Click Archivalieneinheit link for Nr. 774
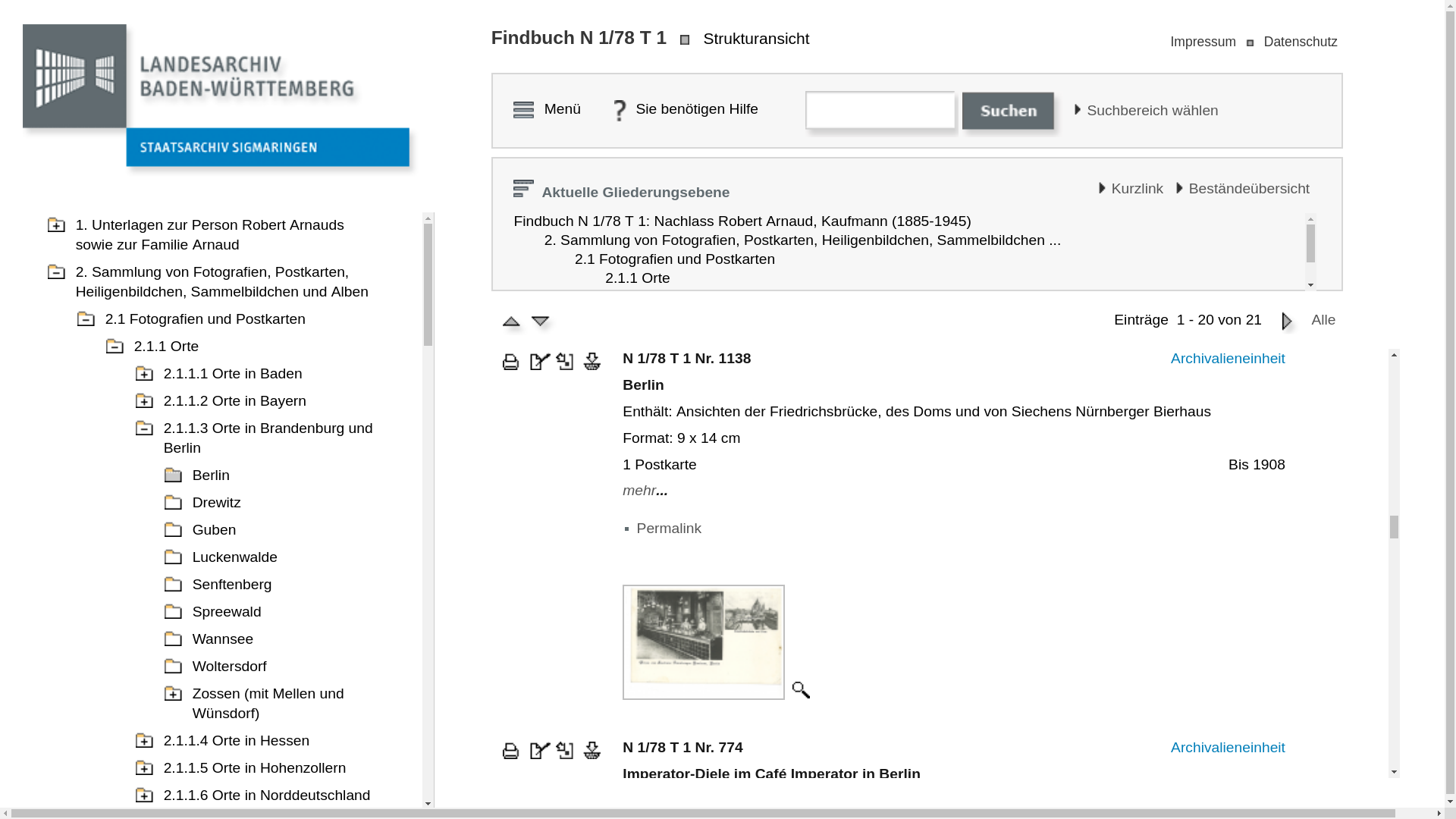The height and width of the screenshot is (819, 1456). (1227, 748)
